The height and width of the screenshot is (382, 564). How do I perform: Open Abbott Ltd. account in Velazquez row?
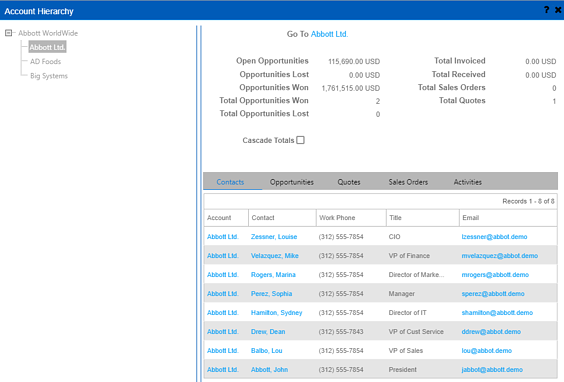(223, 256)
